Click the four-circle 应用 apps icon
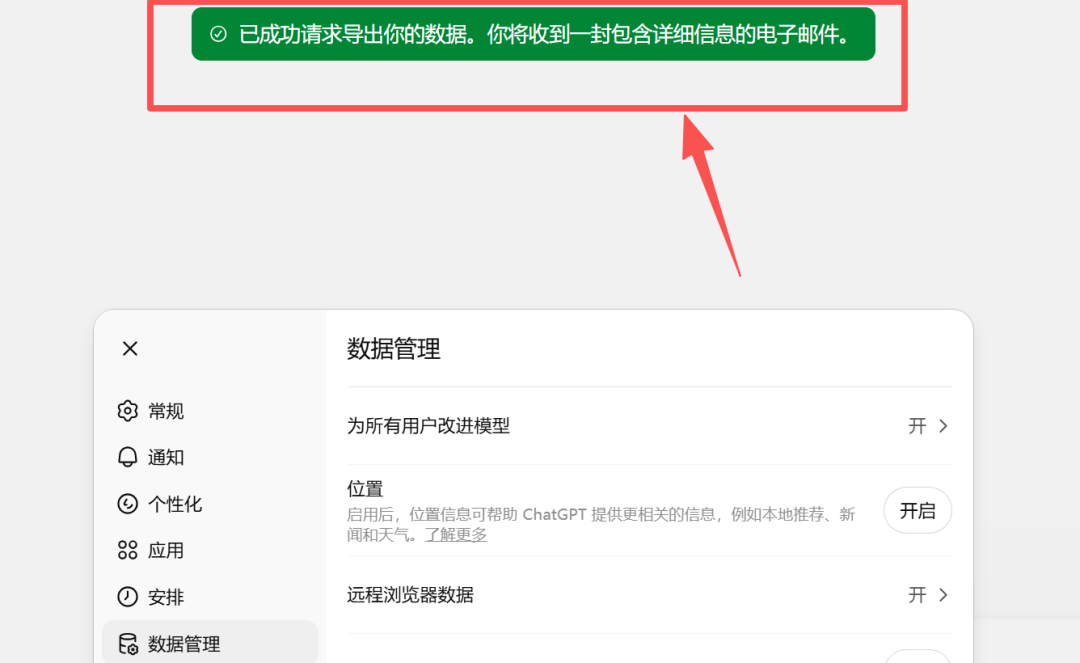The width and height of the screenshot is (1080, 663). (x=127, y=550)
